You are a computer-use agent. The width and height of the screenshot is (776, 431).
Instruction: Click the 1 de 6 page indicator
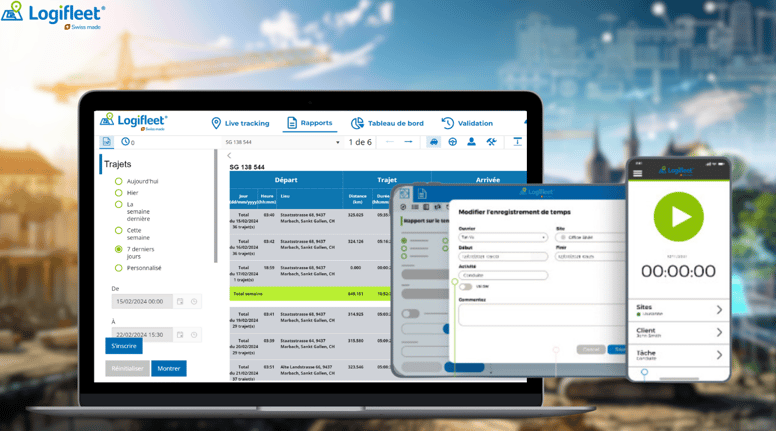pyautogui.click(x=360, y=142)
